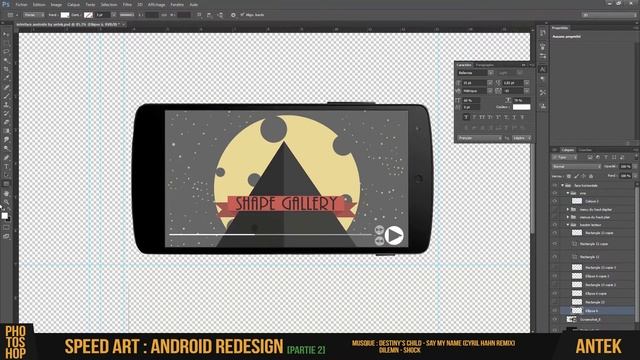Collapse the face horizontale group arrow

pyautogui.click(x=562, y=185)
